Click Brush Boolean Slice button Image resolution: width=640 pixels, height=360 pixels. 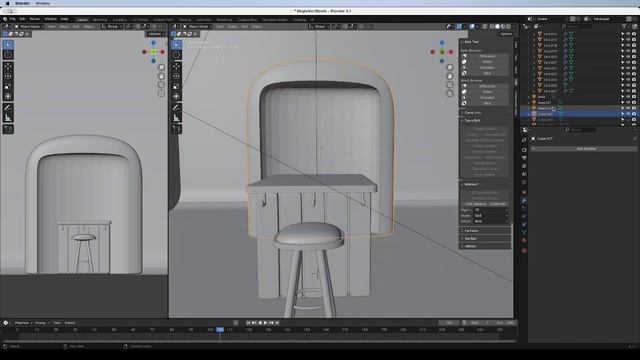coord(487,104)
